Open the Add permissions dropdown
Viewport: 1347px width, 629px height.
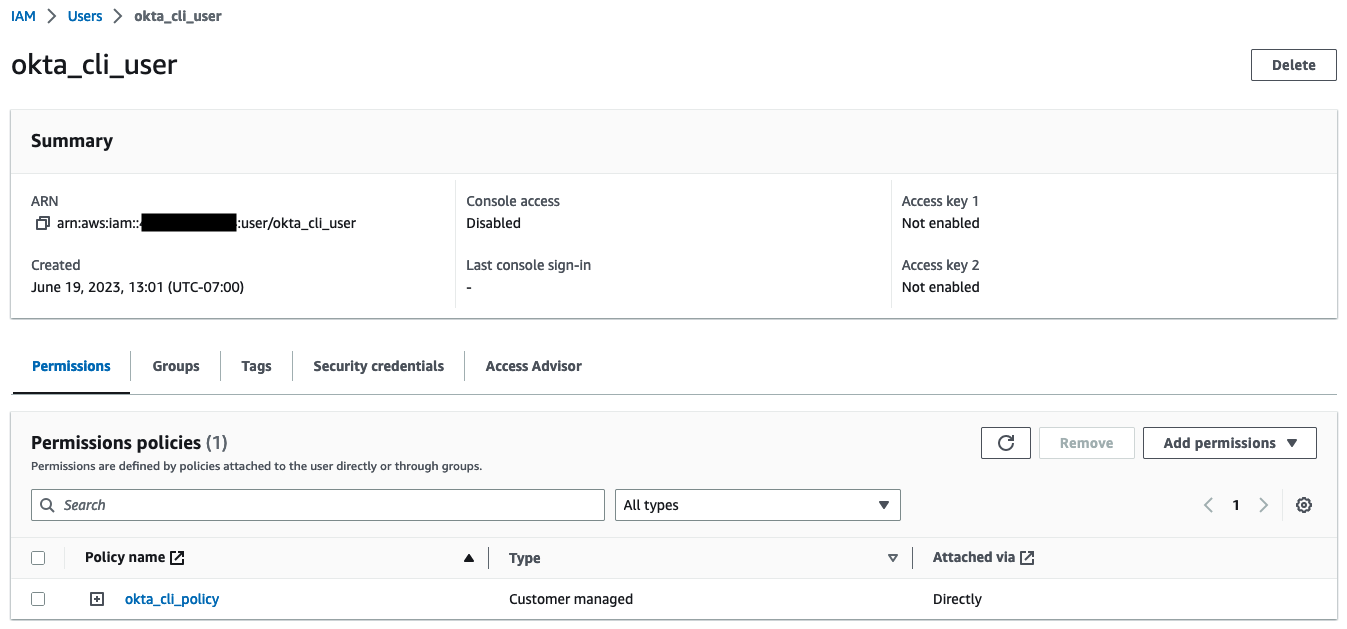coord(1229,443)
